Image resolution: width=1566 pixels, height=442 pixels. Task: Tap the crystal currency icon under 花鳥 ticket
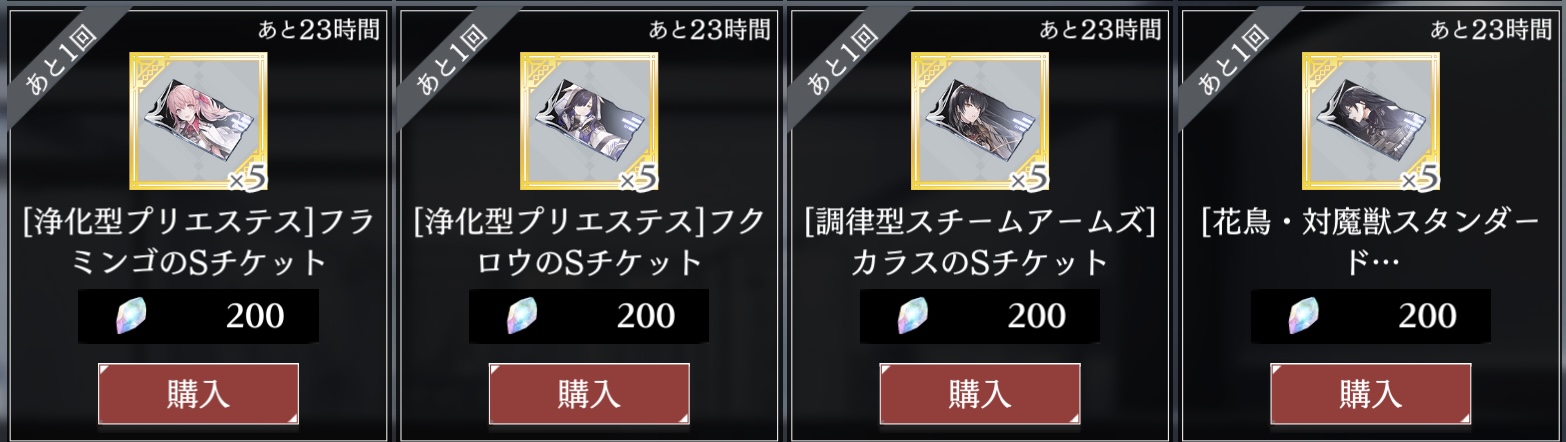click(x=1296, y=315)
